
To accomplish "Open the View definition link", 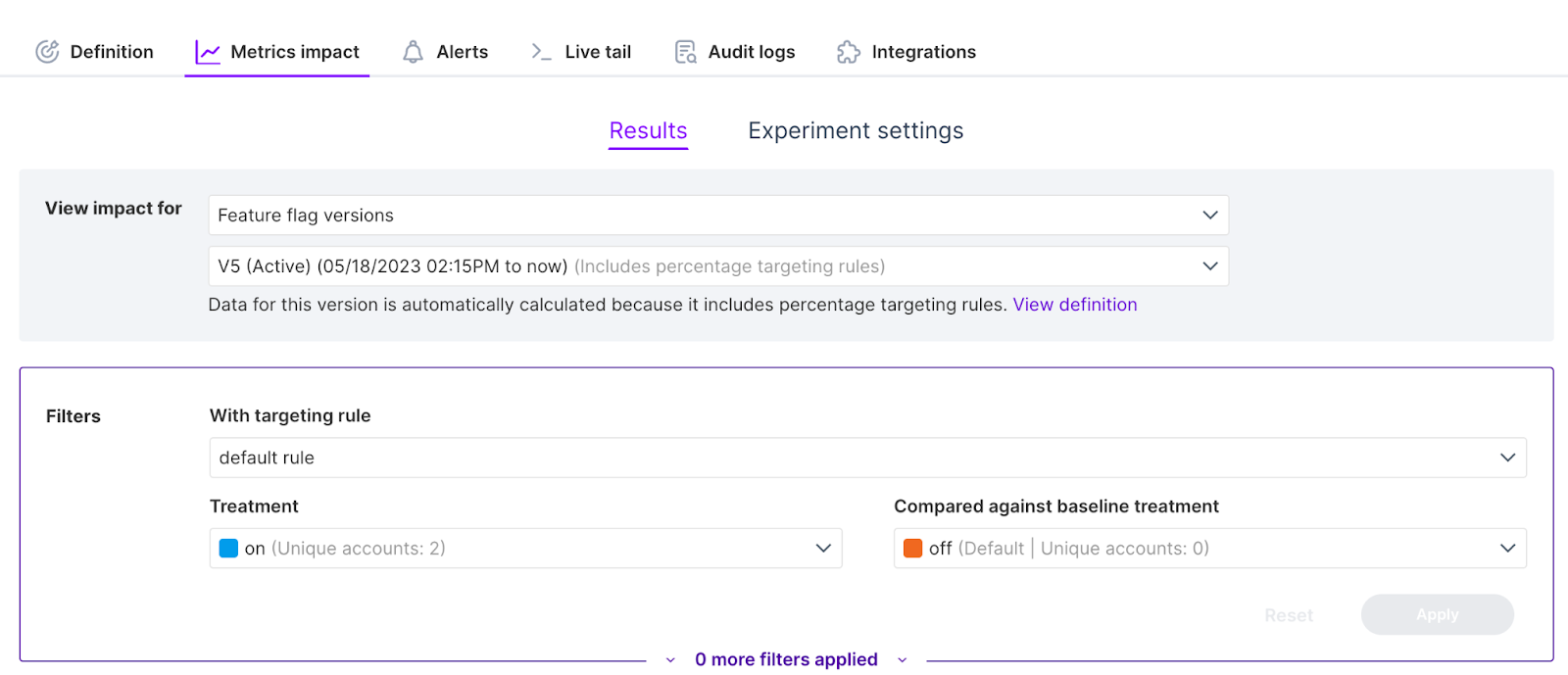I will pos(1074,305).
